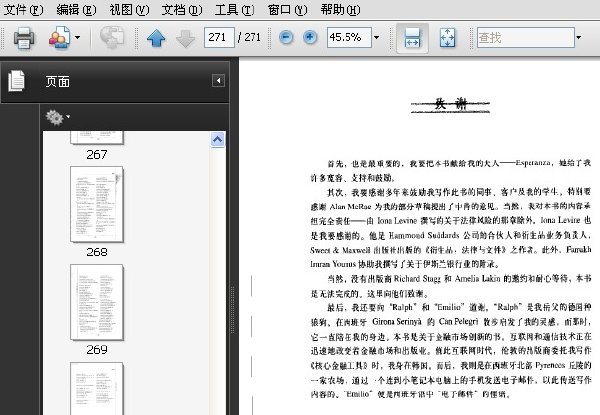Click the Pages panel document icon
The image size is (600, 415).
(x=16, y=81)
